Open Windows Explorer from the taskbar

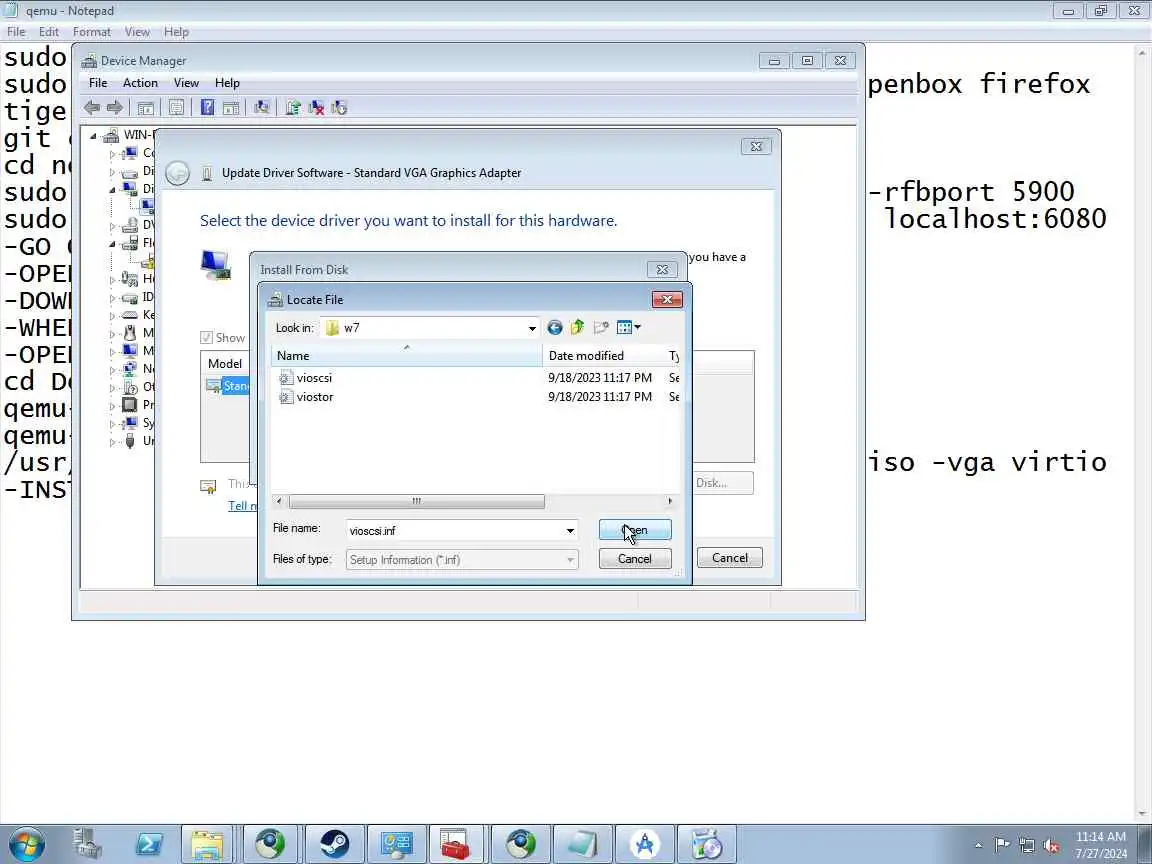(207, 844)
